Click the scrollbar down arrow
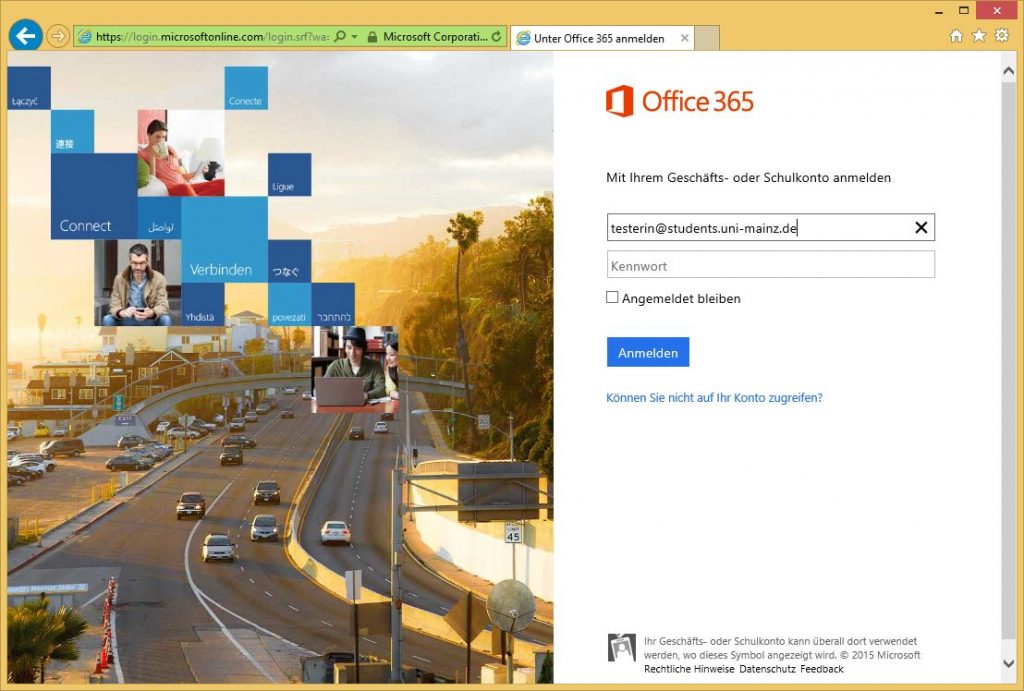The image size is (1024, 691). pyautogui.click(x=1008, y=663)
